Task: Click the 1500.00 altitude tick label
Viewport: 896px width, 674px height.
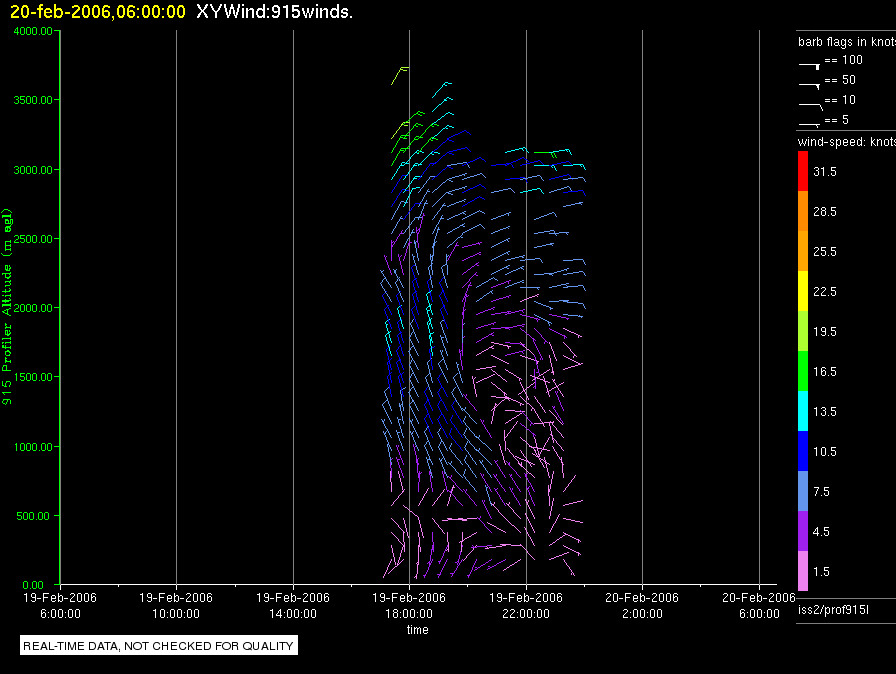Action: point(33,377)
